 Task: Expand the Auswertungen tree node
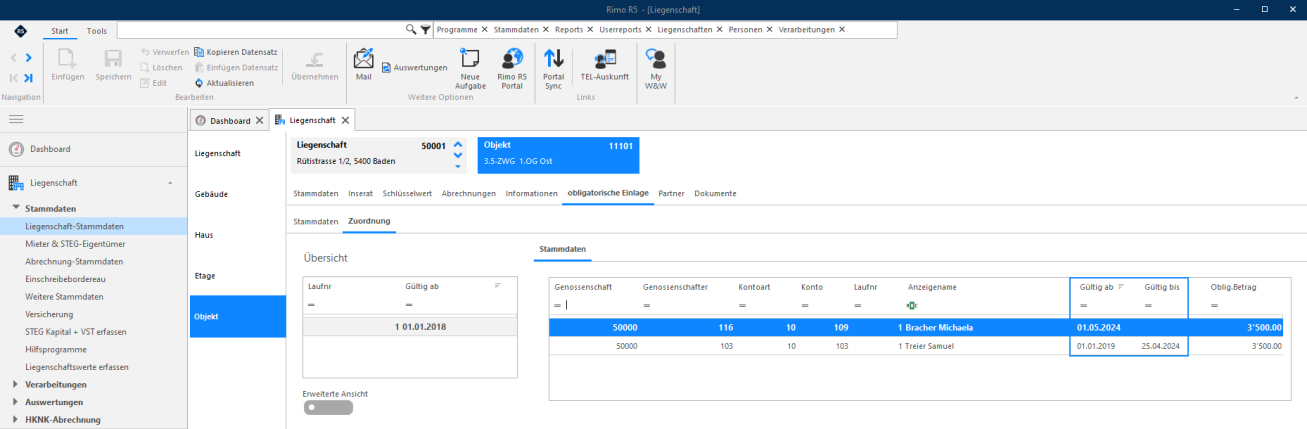[x=15, y=402]
